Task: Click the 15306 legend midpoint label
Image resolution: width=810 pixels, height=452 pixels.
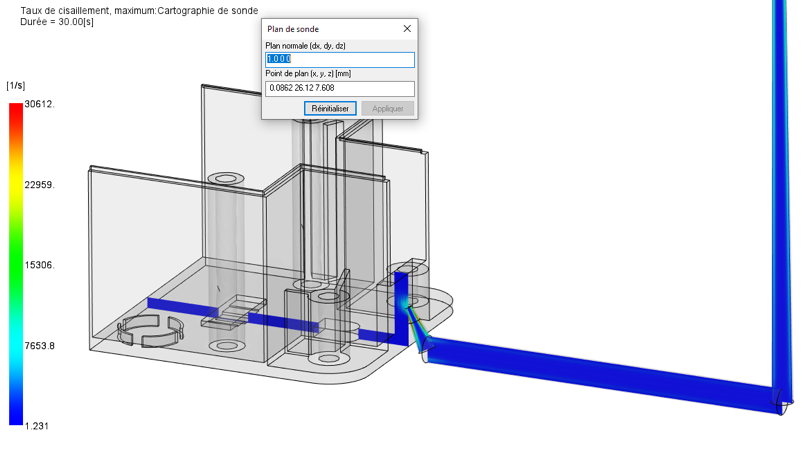Action: point(39,265)
